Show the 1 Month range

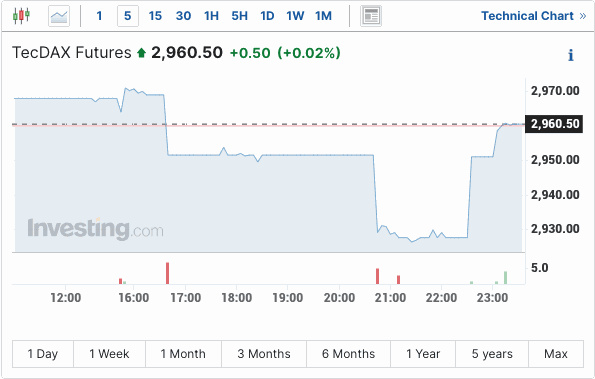[183, 354]
